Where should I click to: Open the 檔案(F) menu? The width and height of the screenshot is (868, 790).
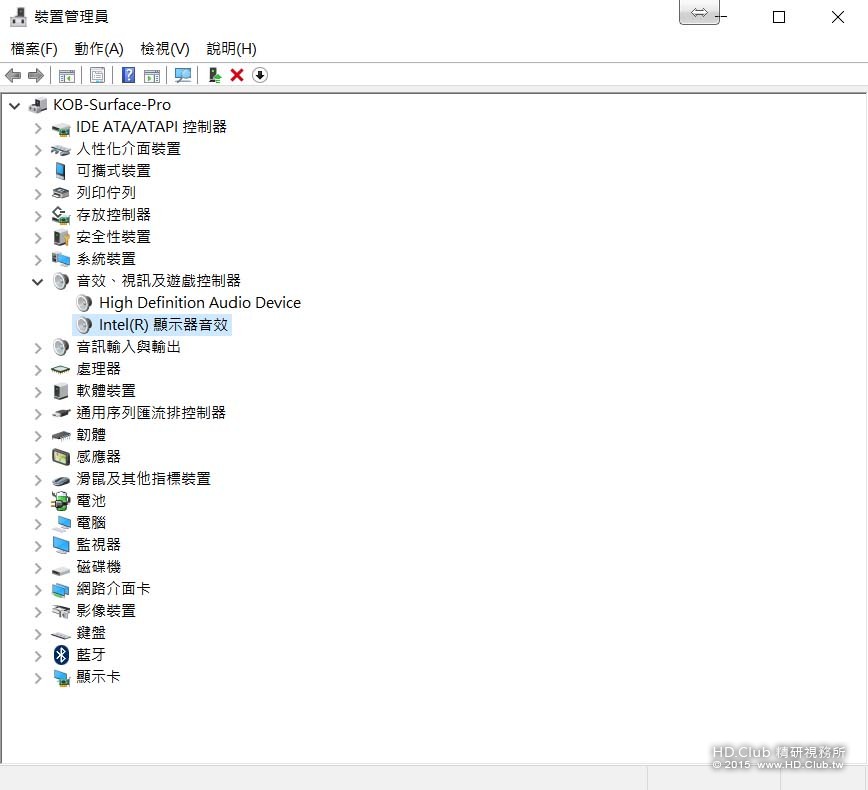[x=34, y=49]
